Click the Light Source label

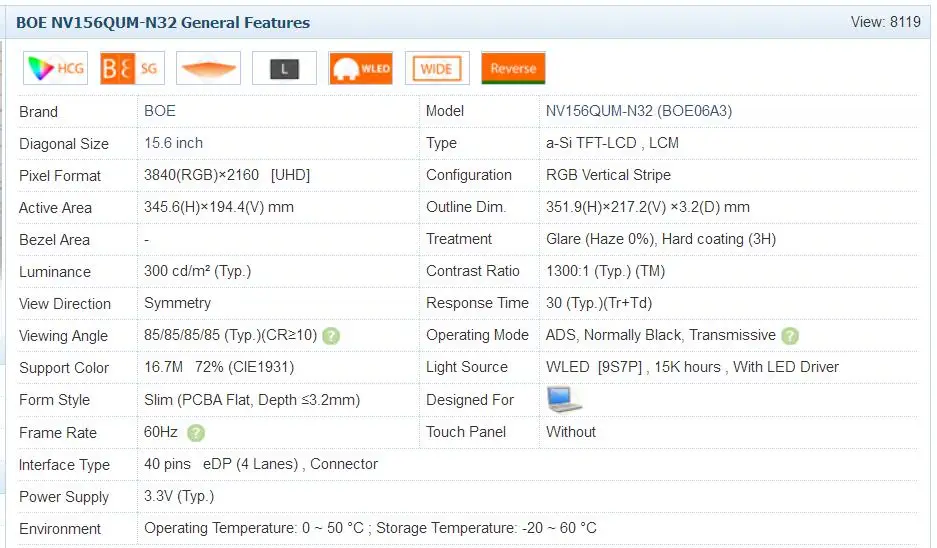point(467,367)
